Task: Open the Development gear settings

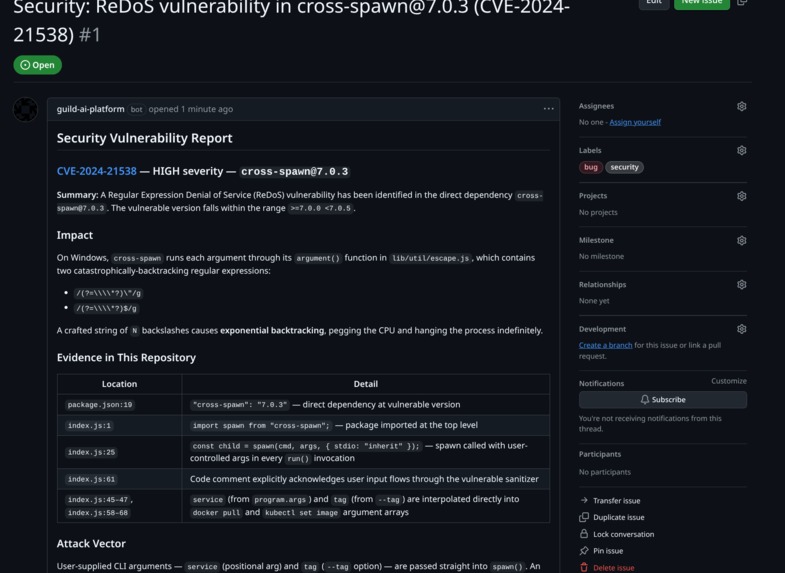Action: point(741,329)
